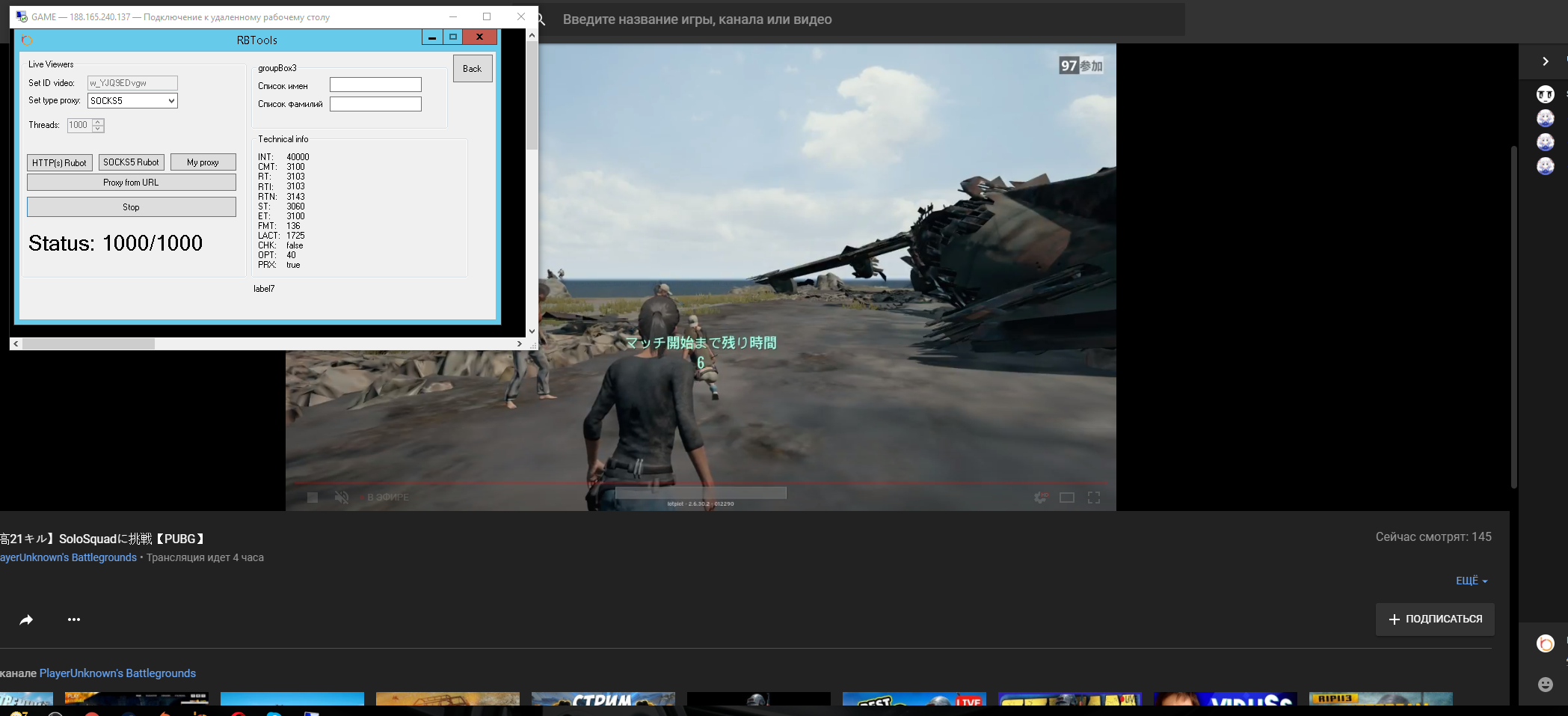Click the Back button in RBTools

472,69
